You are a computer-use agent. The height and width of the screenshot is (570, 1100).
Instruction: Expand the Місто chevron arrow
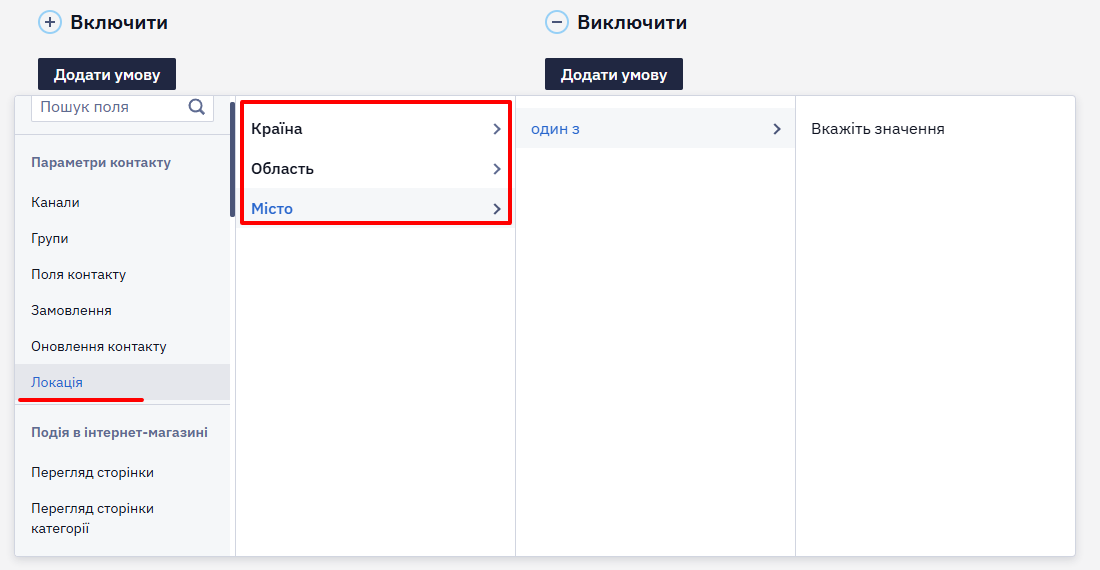click(497, 209)
